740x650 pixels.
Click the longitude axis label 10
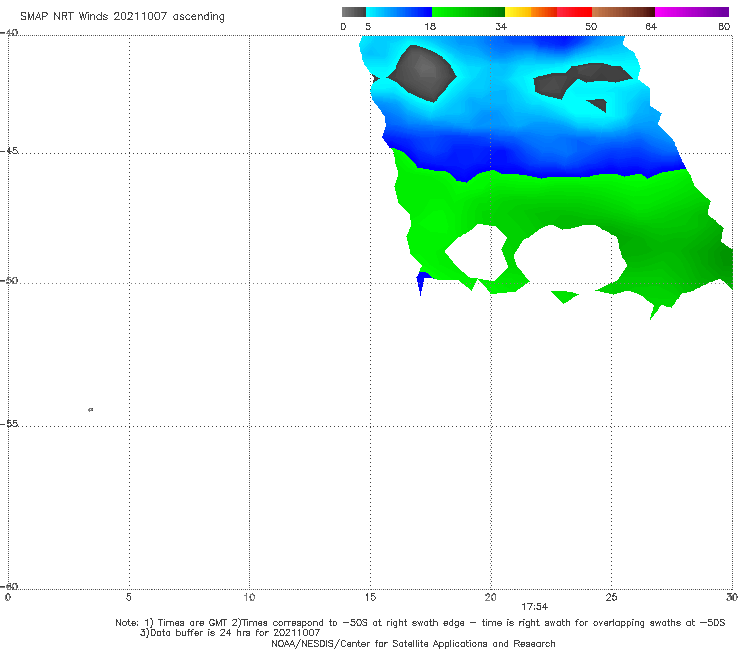pyautogui.click(x=249, y=597)
